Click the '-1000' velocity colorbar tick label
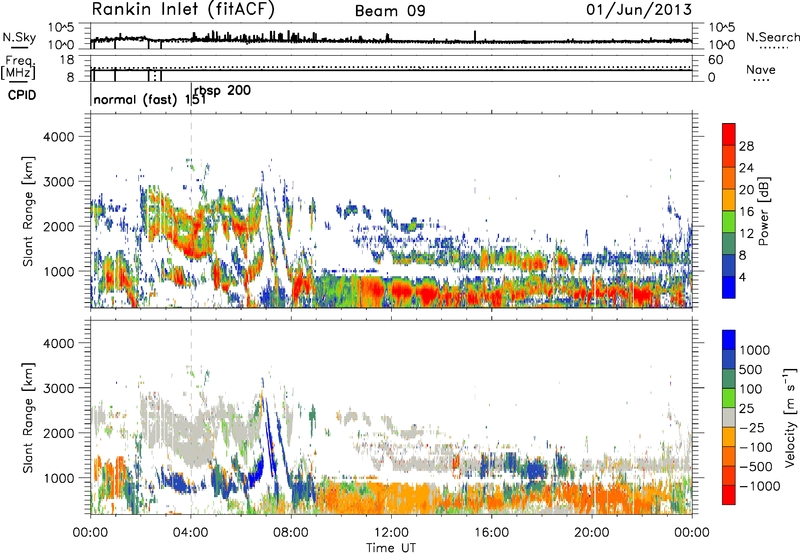The height and width of the screenshot is (554, 800). pyautogui.click(x=759, y=486)
